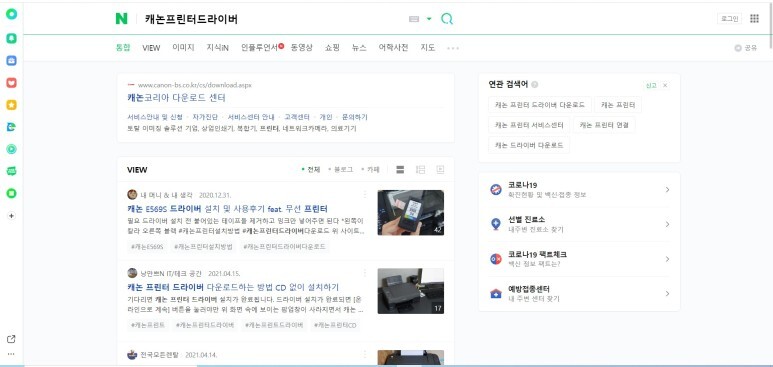Click the green circle icon above the plus
The width and height of the screenshot is (773, 367).
(x=11, y=193)
